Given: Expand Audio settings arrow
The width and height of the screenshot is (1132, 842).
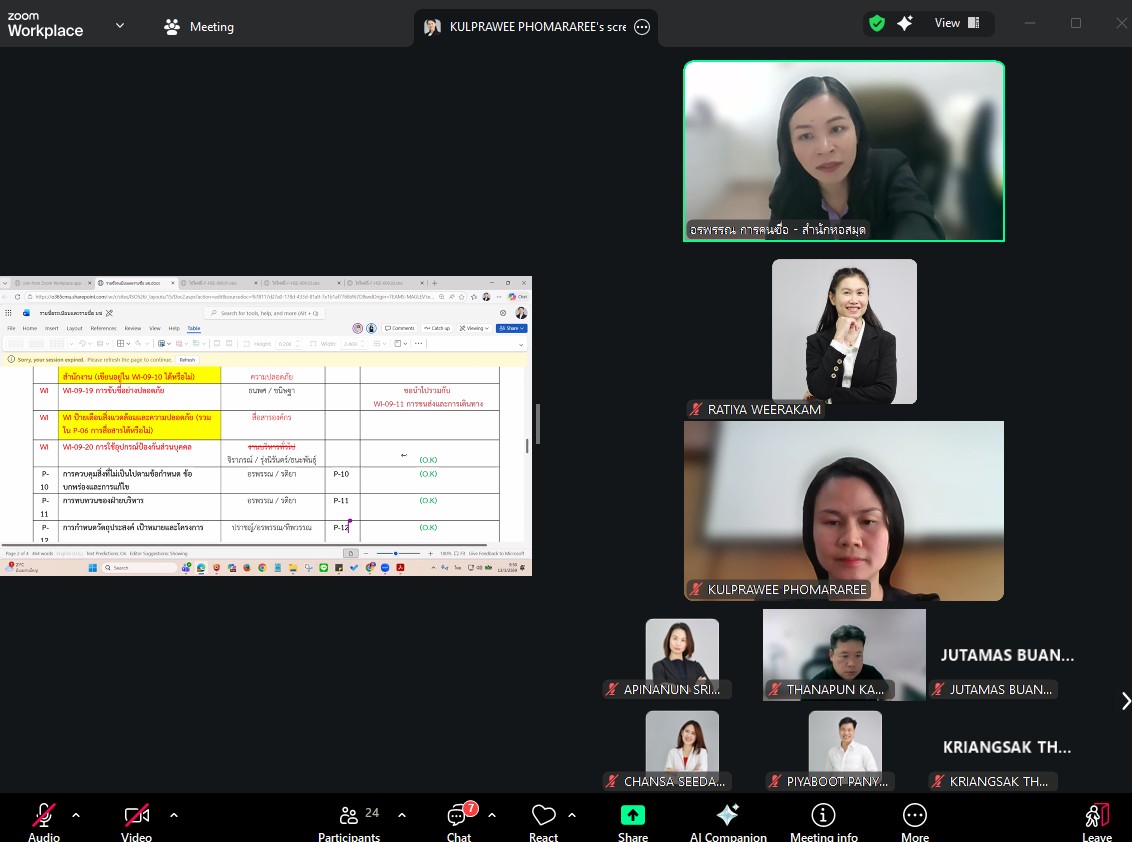Looking at the screenshot, I should pos(76,814).
